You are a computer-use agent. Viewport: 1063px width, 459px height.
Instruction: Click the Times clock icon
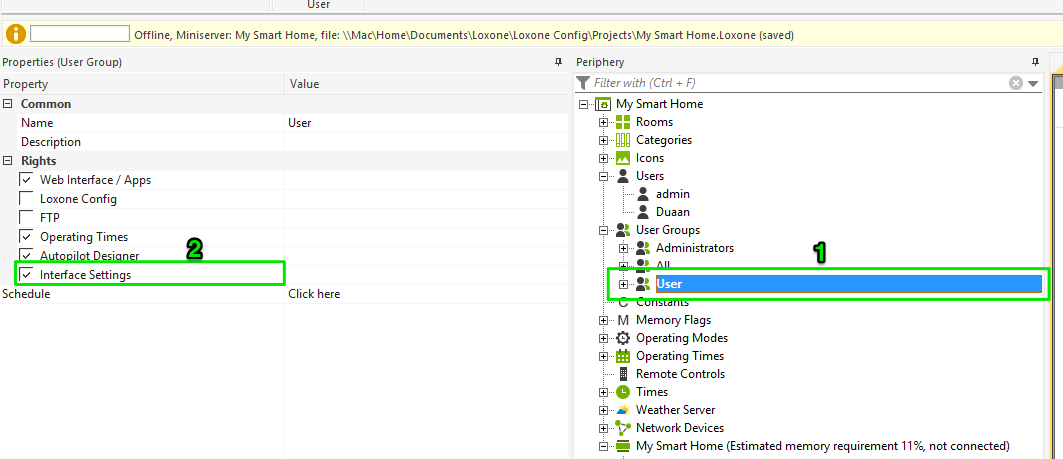click(623, 392)
